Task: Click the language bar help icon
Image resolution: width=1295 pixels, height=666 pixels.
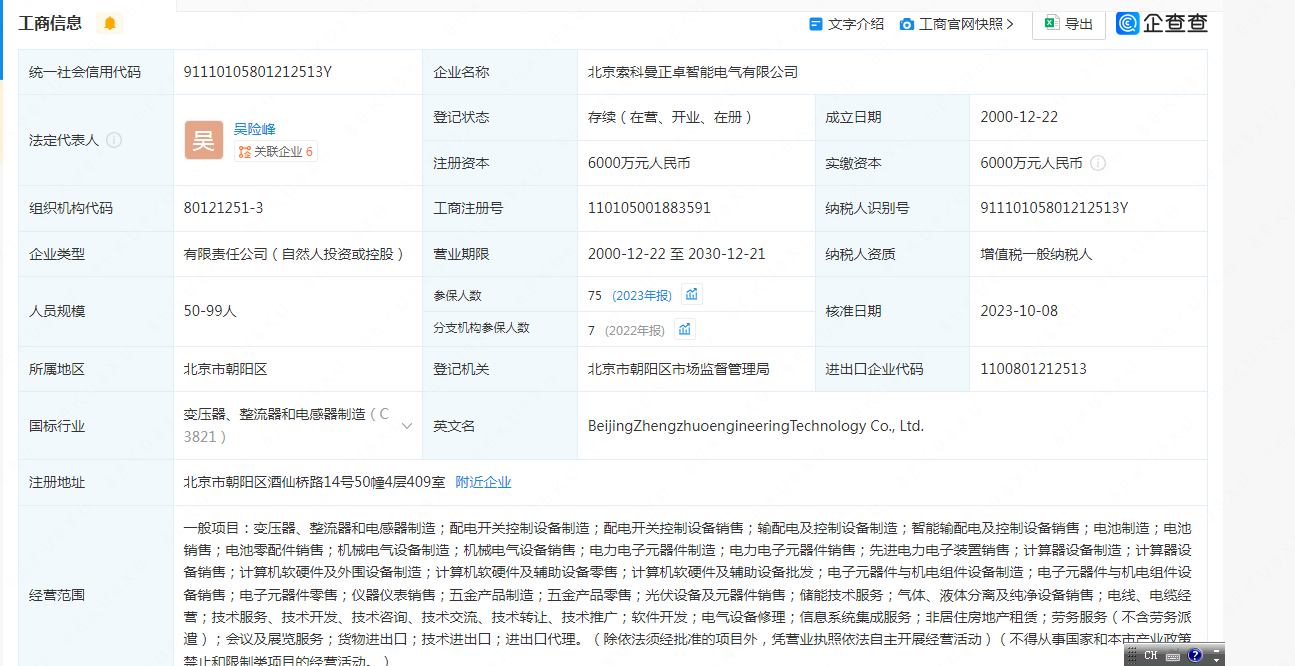Action: pos(1195,656)
